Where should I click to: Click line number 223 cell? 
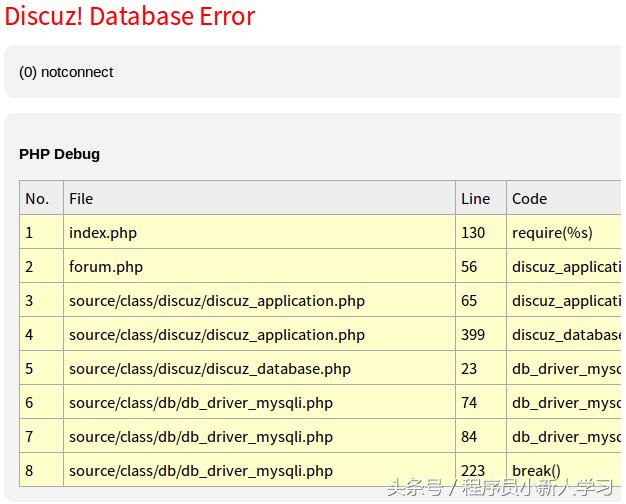click(x=473, y=470)
